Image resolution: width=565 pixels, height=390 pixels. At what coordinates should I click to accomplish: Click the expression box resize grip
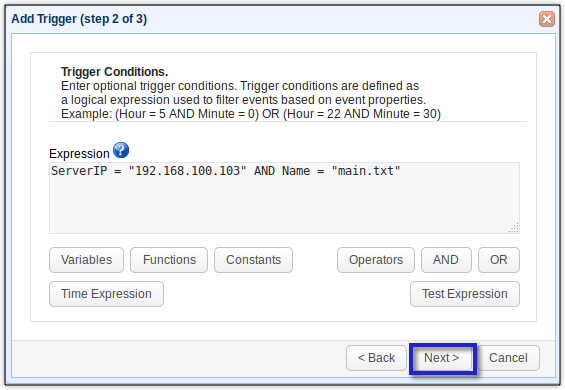tap(514, 228)
